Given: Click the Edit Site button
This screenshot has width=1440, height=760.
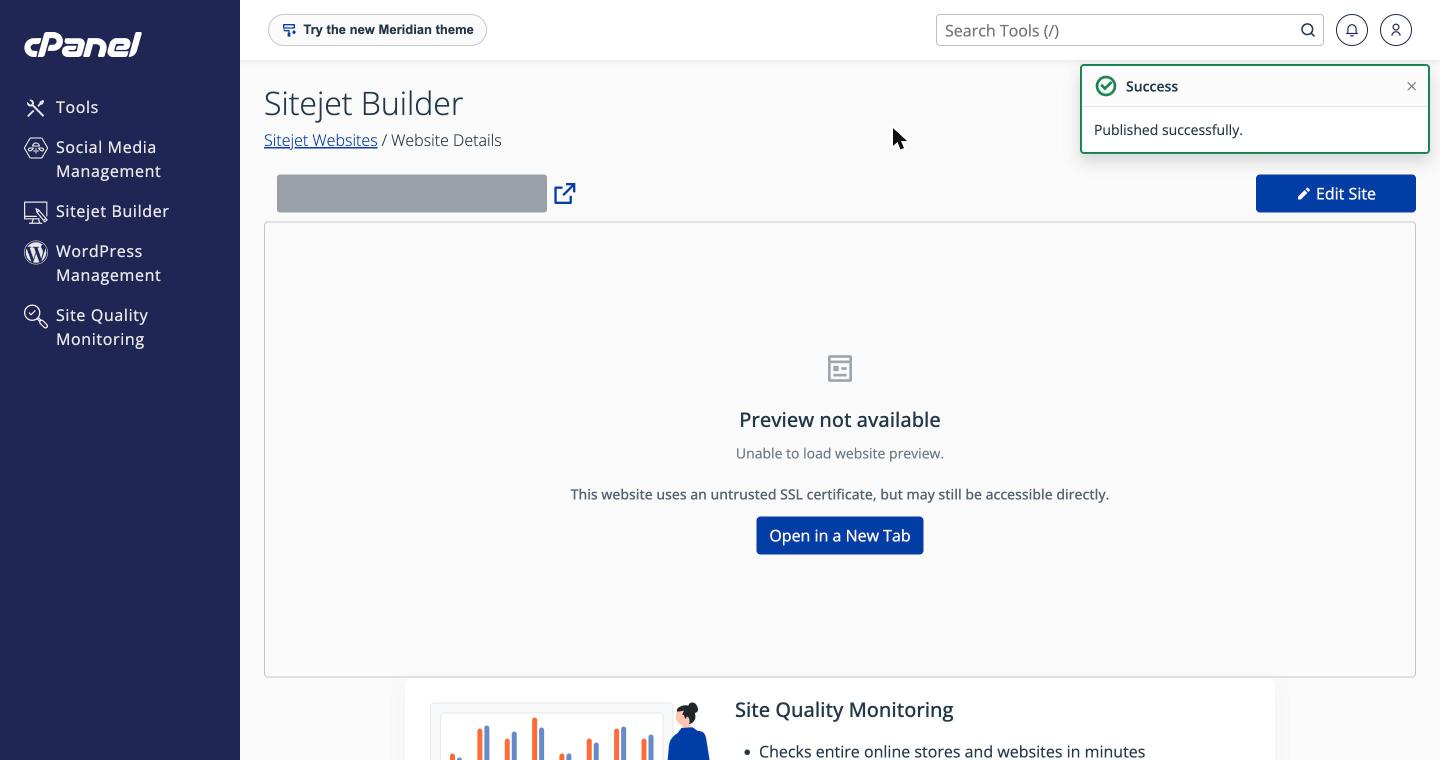Looking at the screenshot, I should [1336, 193].
